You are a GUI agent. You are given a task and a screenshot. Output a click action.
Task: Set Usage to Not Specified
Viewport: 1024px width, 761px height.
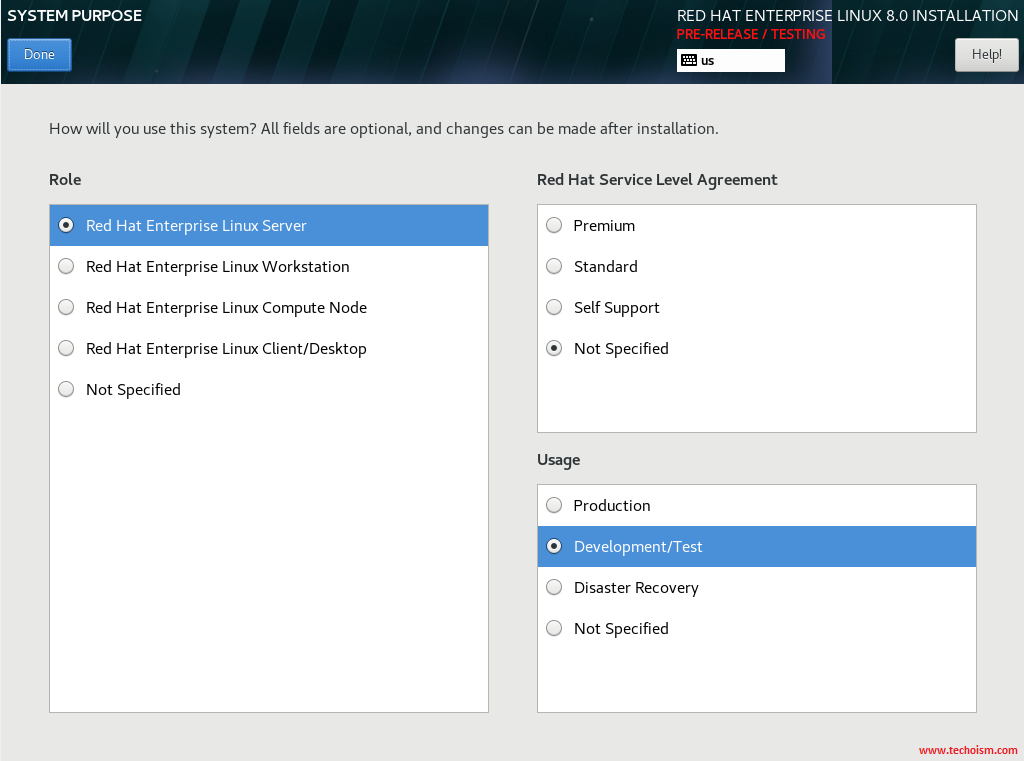(x=757, y=629)
